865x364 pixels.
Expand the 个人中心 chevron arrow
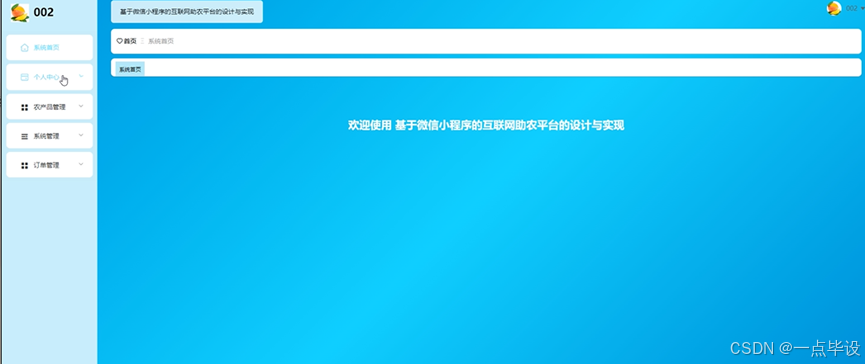tap(81, 76)
